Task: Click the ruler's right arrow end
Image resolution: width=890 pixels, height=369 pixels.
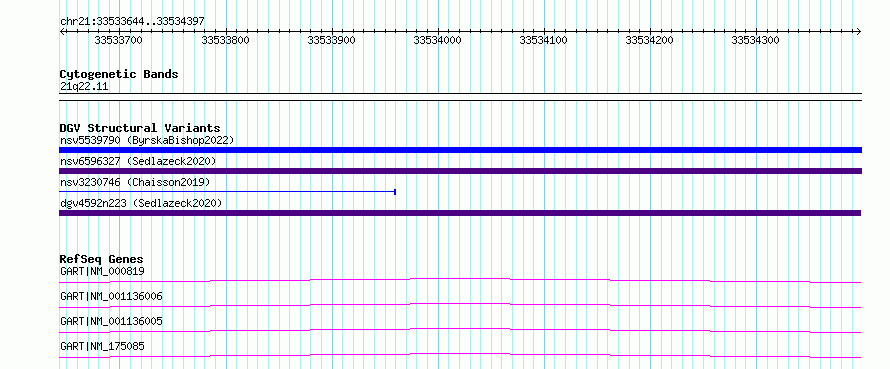Action: pos(858,31)
